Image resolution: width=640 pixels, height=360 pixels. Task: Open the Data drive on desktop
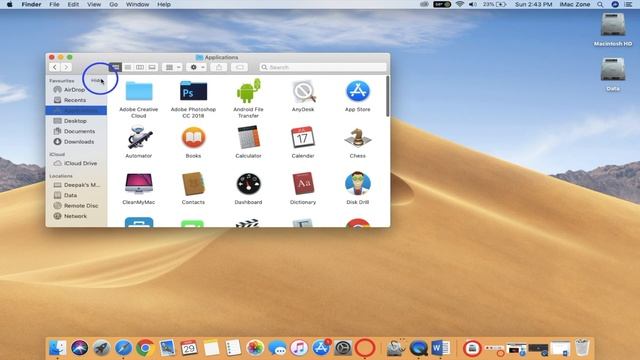[x=613, y=74]
